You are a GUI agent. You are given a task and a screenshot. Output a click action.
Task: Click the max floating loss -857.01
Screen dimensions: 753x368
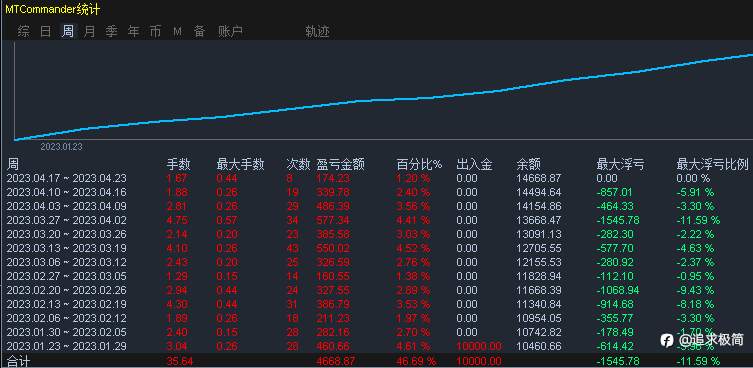pos(615,192)
